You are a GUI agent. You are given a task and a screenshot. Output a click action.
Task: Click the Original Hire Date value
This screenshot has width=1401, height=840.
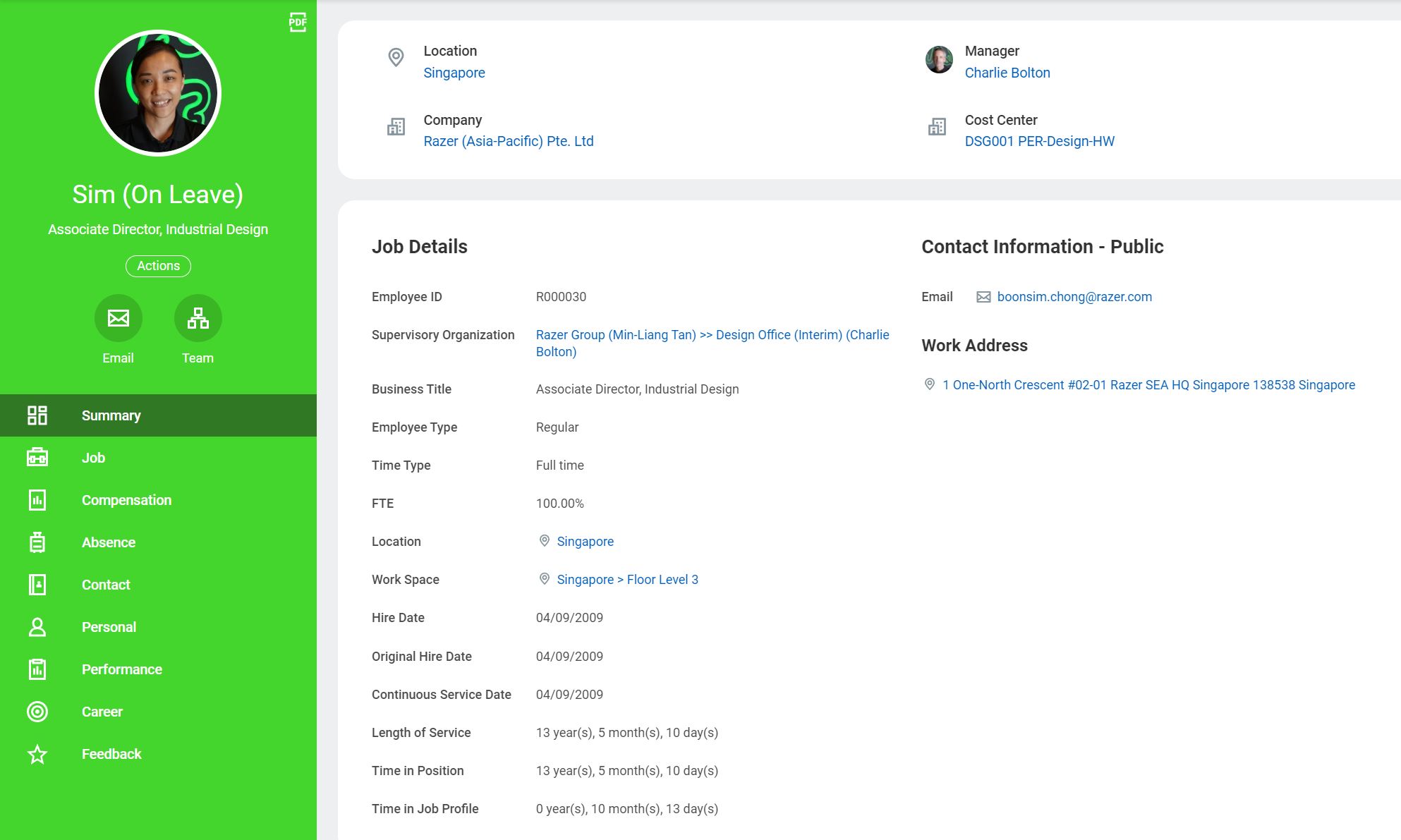coord(569,656)
